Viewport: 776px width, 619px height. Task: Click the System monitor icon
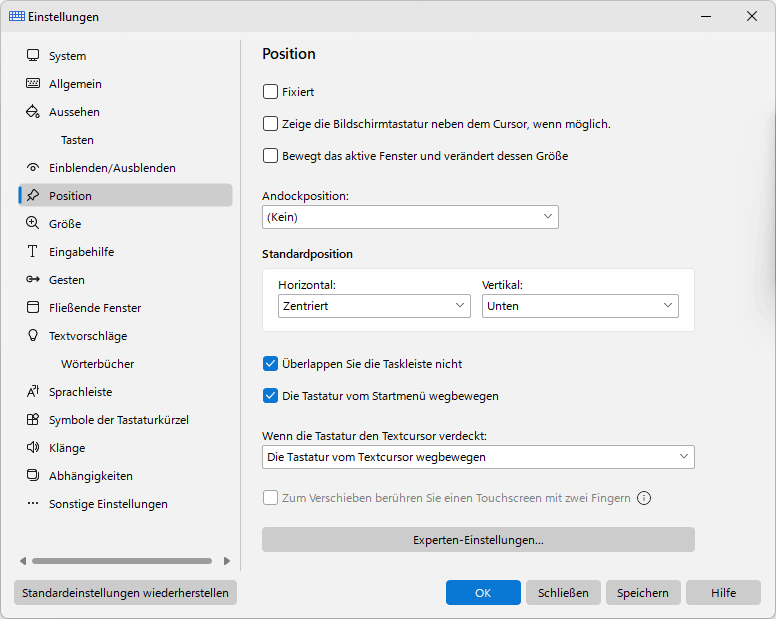click(33, 55)
